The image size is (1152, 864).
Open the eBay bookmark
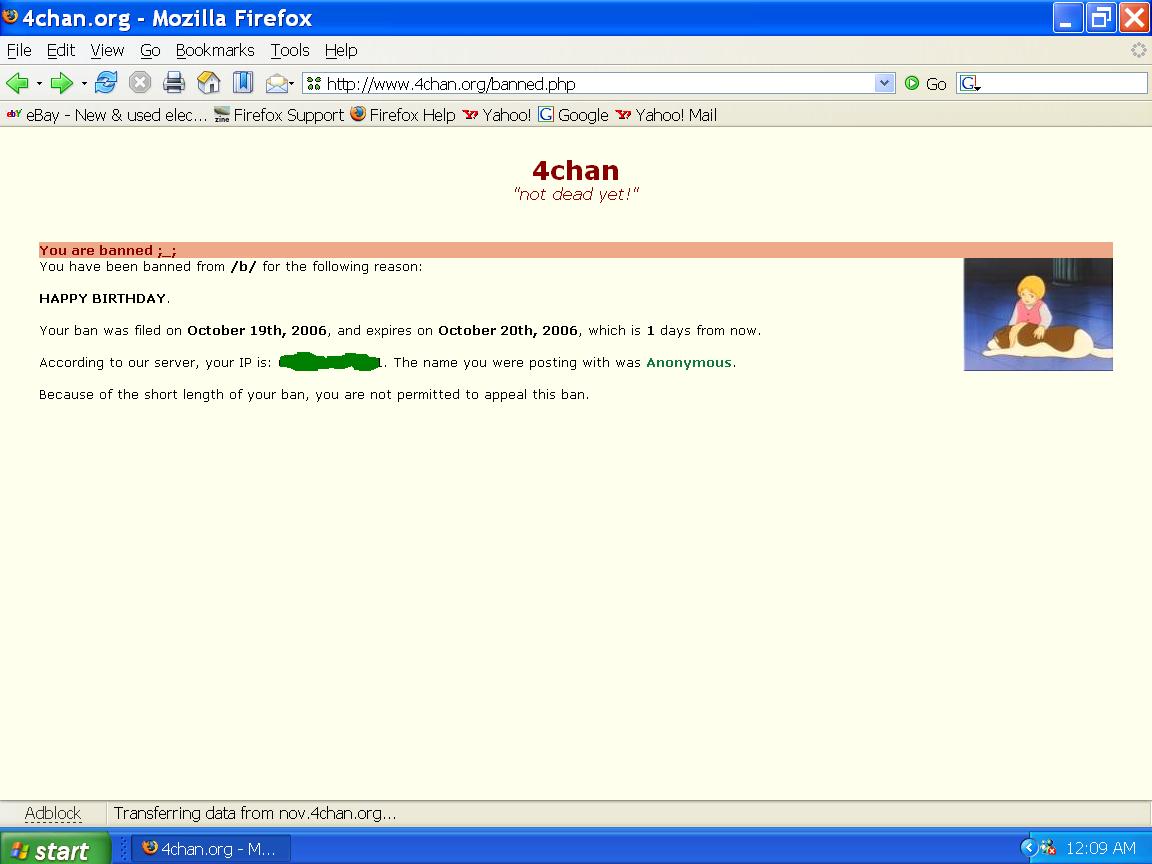click(107, 115)
